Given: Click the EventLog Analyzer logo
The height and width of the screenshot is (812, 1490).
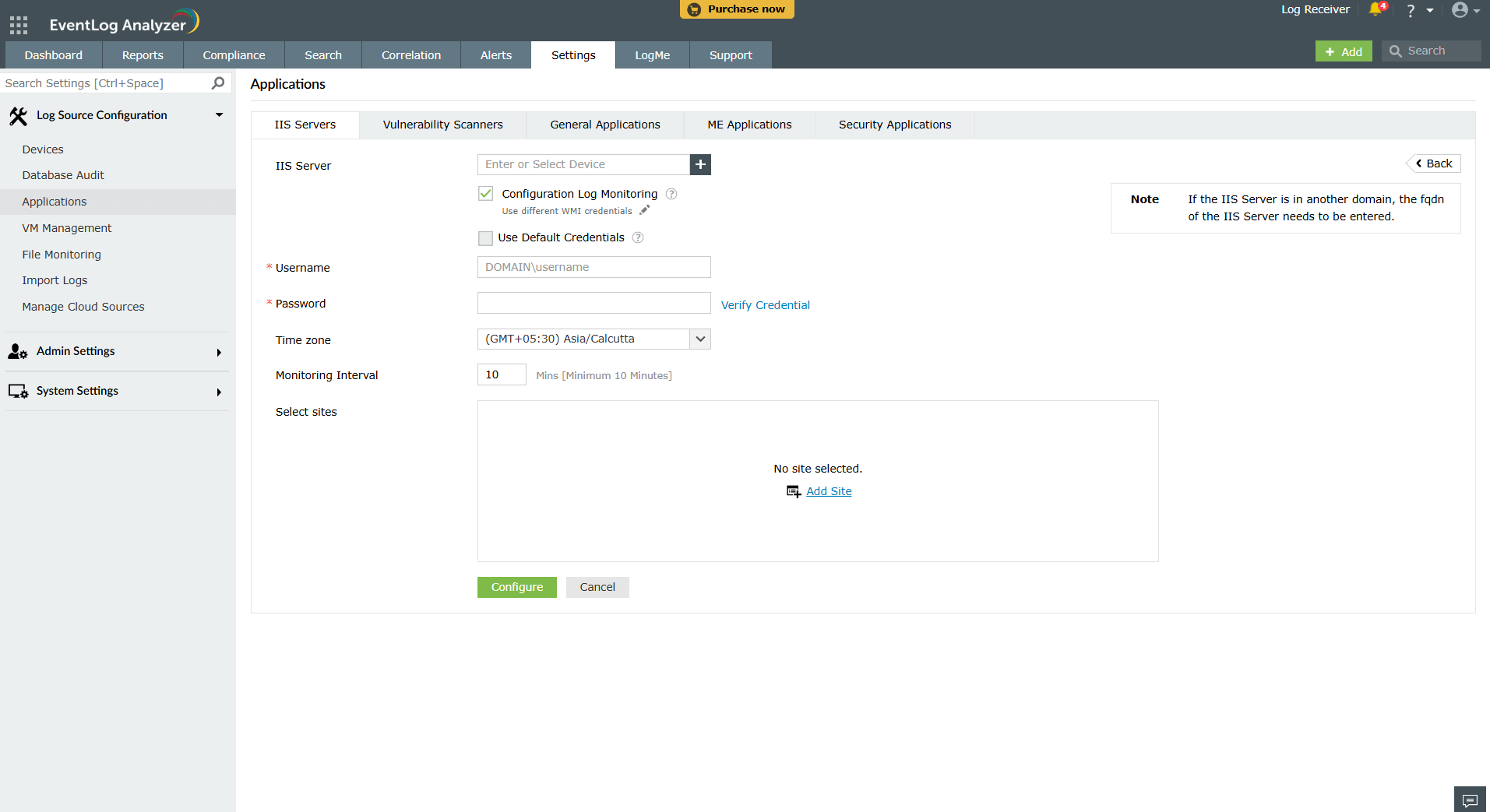Looking at the screenshot, I should click(124, 23).
